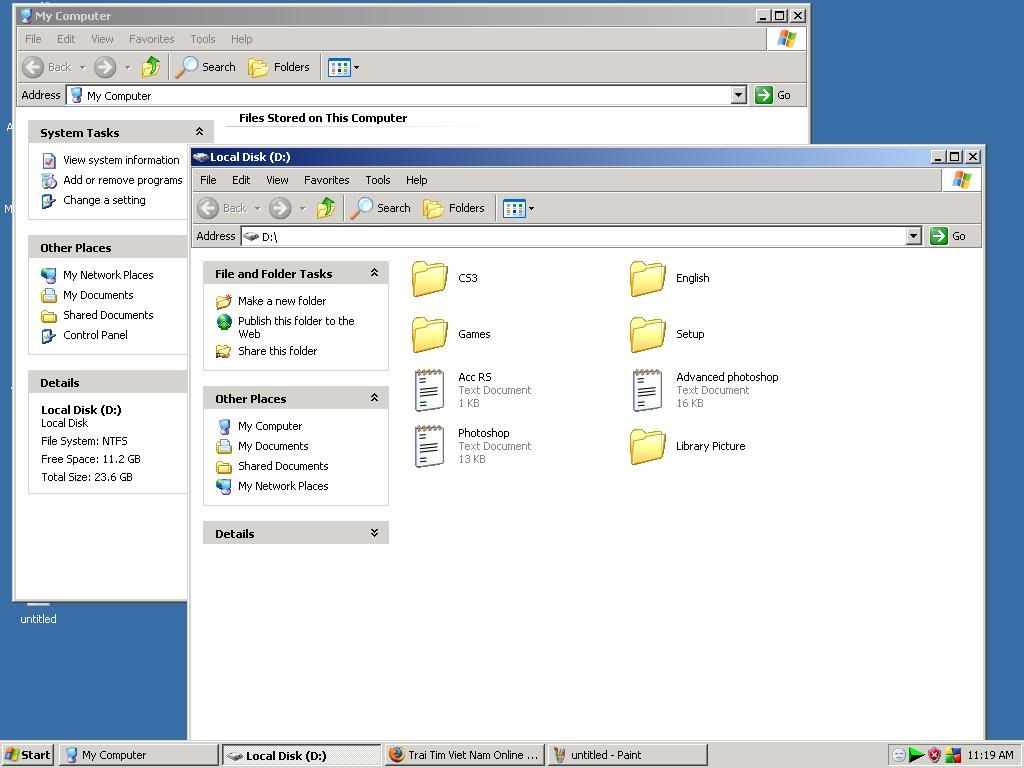The height and width of the screenshot is (768, 1024).
Task: Open My Documents in Local Disk Other Places
Action: [262, 447]
